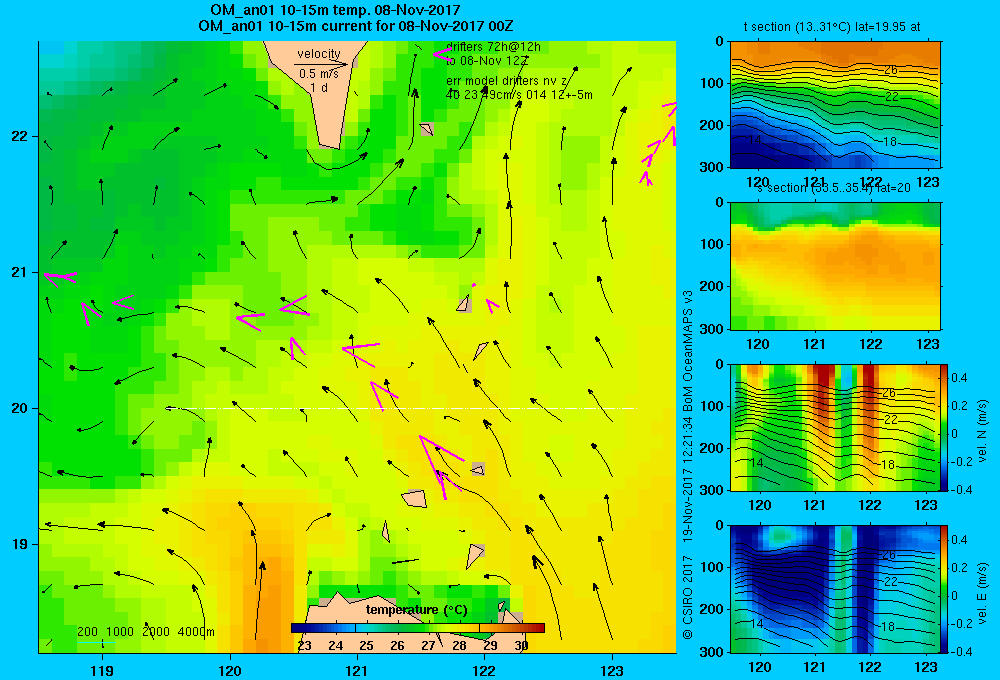Click the 'drifters 72h@12h' annotation
The height and width of the screenshot is (680, 1000).
(493, 47)
